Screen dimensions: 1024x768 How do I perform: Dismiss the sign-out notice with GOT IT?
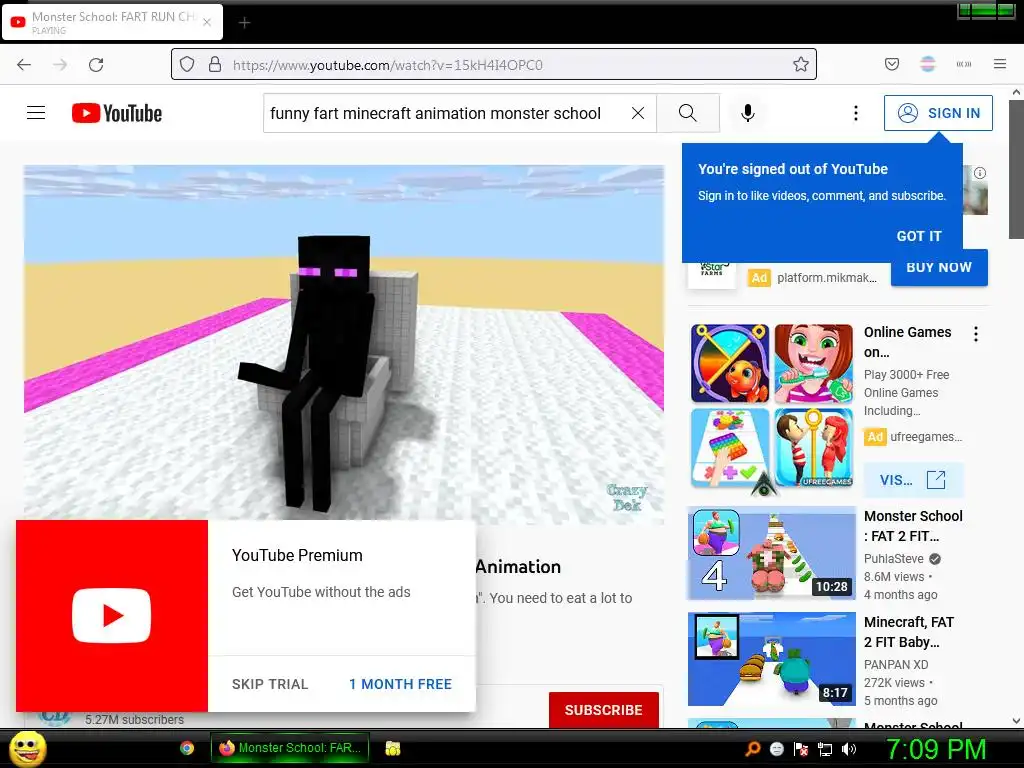pyautogui.click(x=919, y=236)
